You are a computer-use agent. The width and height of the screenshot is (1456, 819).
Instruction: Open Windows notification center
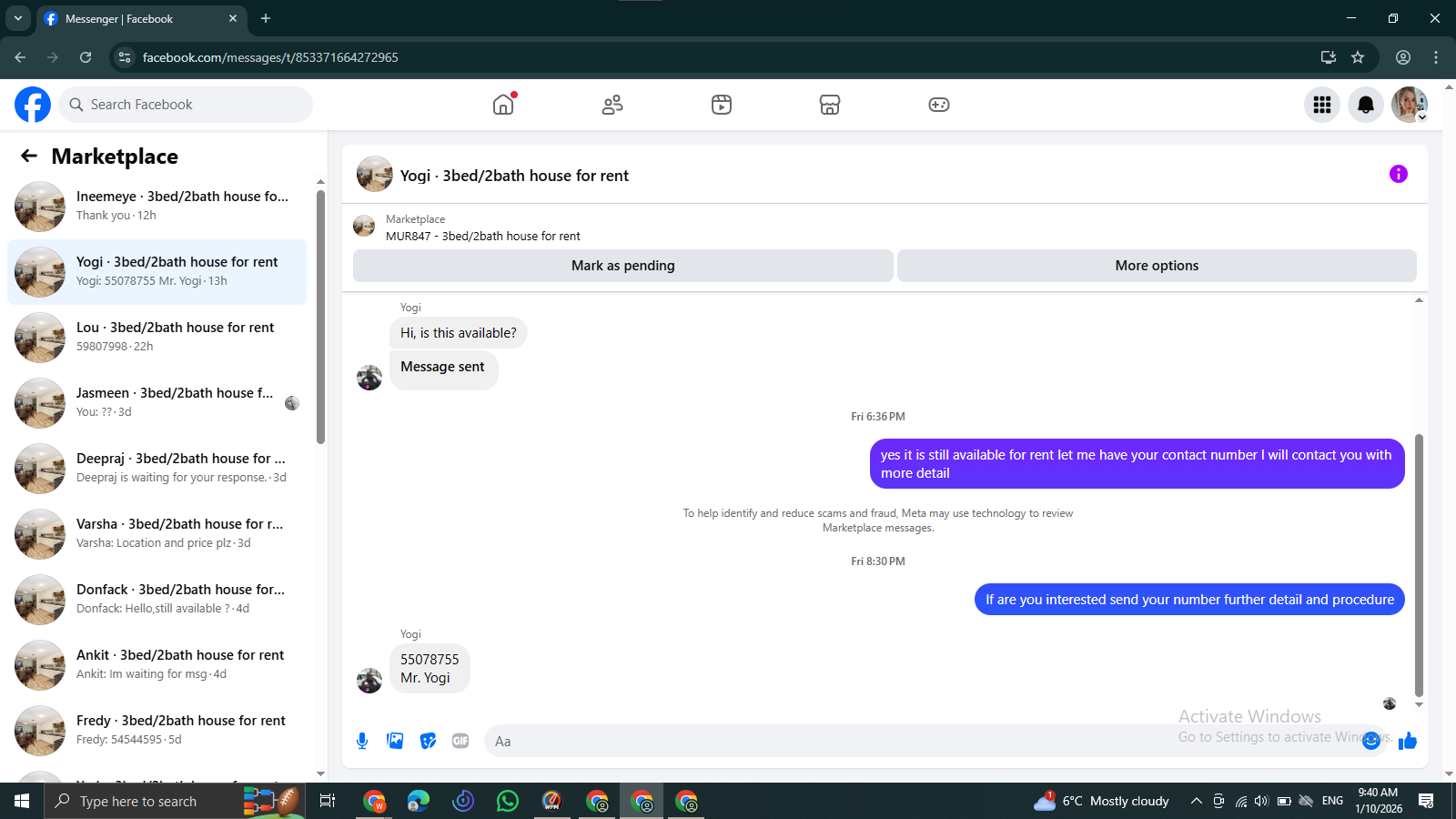(x=1426, y=801)
